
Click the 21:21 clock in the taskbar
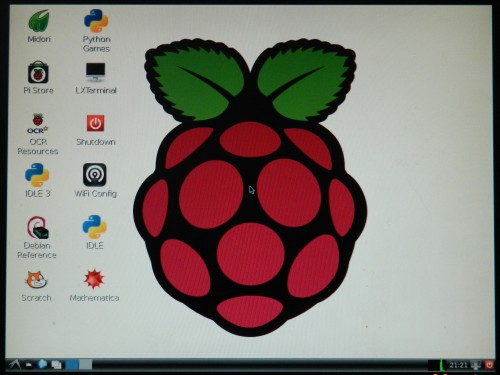[x=458, y=365]
